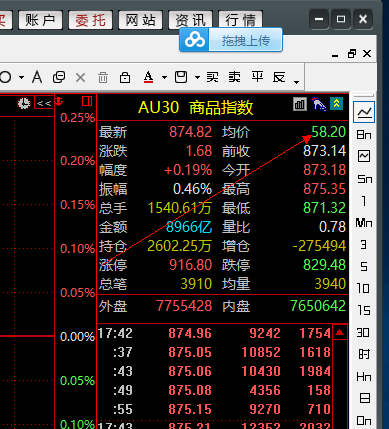Click the average price value 58.20
The height and width of the screenshot is (429, 389).
pyautogui.click(x=328, y=132)
